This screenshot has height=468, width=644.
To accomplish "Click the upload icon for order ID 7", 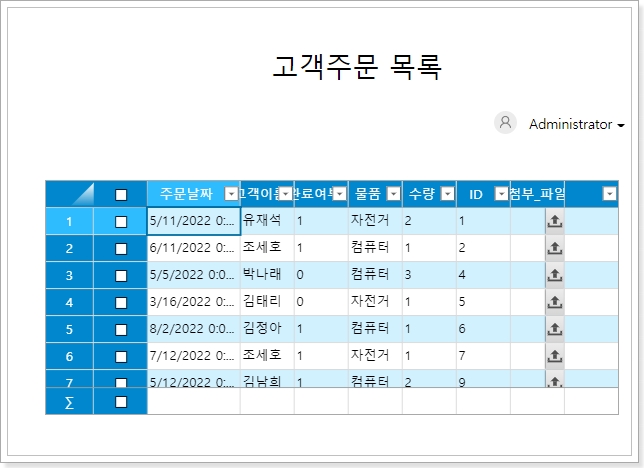I will (555, 356).
